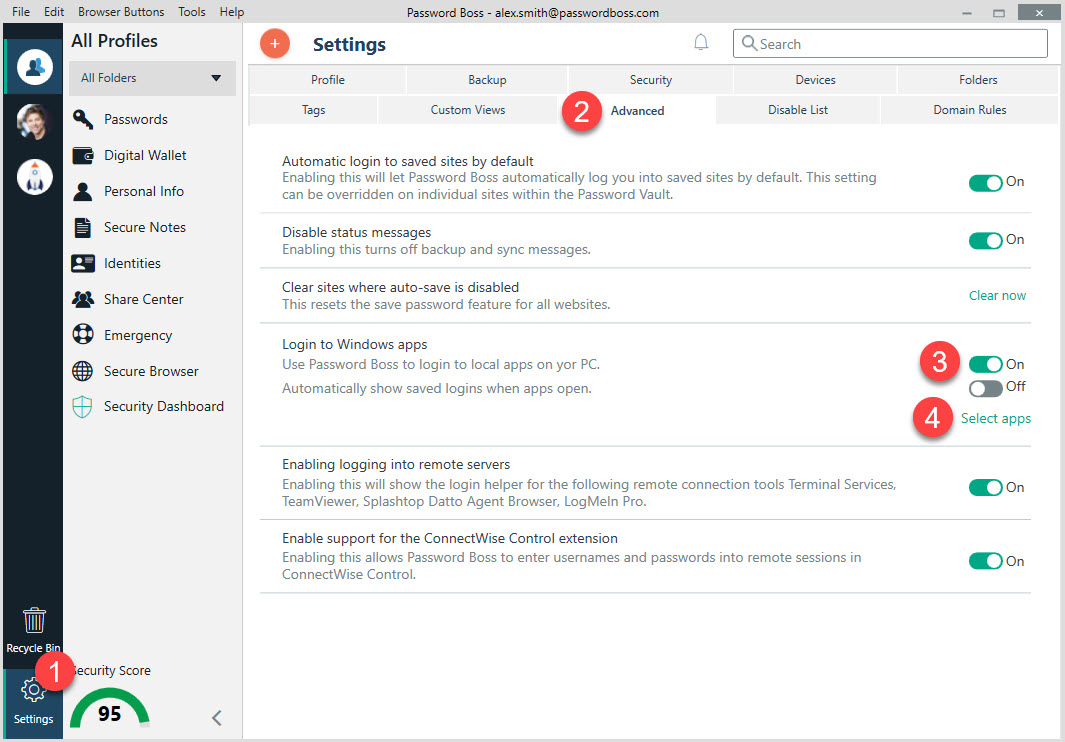Open Passwords in the sidebar
Image resolution: width=1065 pixels, height=742 pixels.
[x=136, y=120]
